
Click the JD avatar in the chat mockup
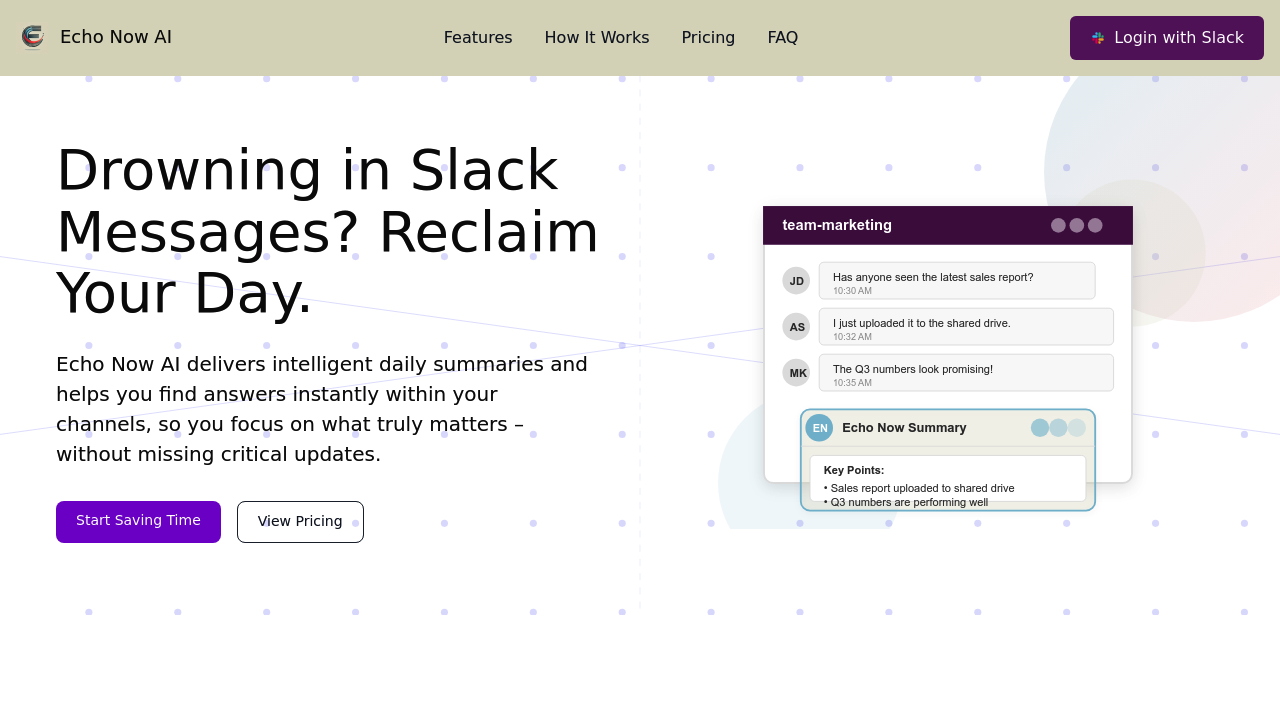(x=796, y=281)
